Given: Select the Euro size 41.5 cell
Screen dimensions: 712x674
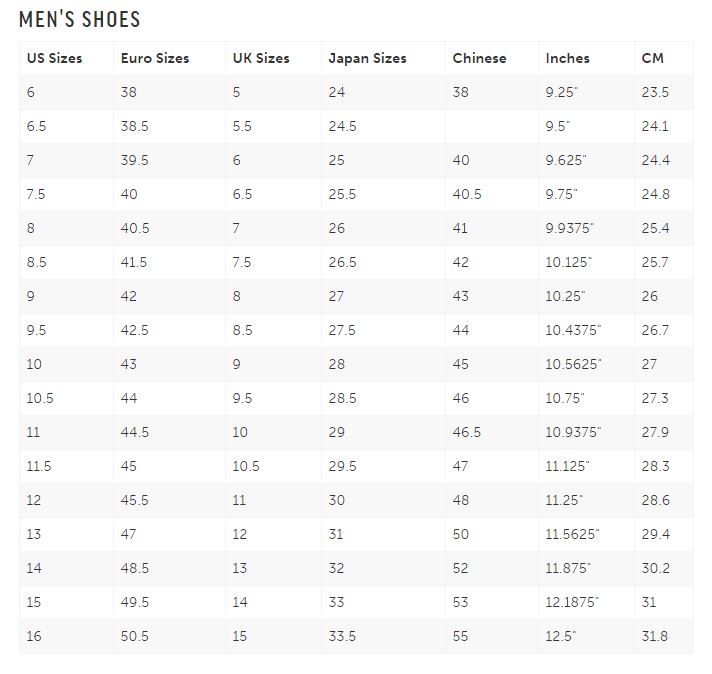Looking at the screenshot, I should click(134, 262).
